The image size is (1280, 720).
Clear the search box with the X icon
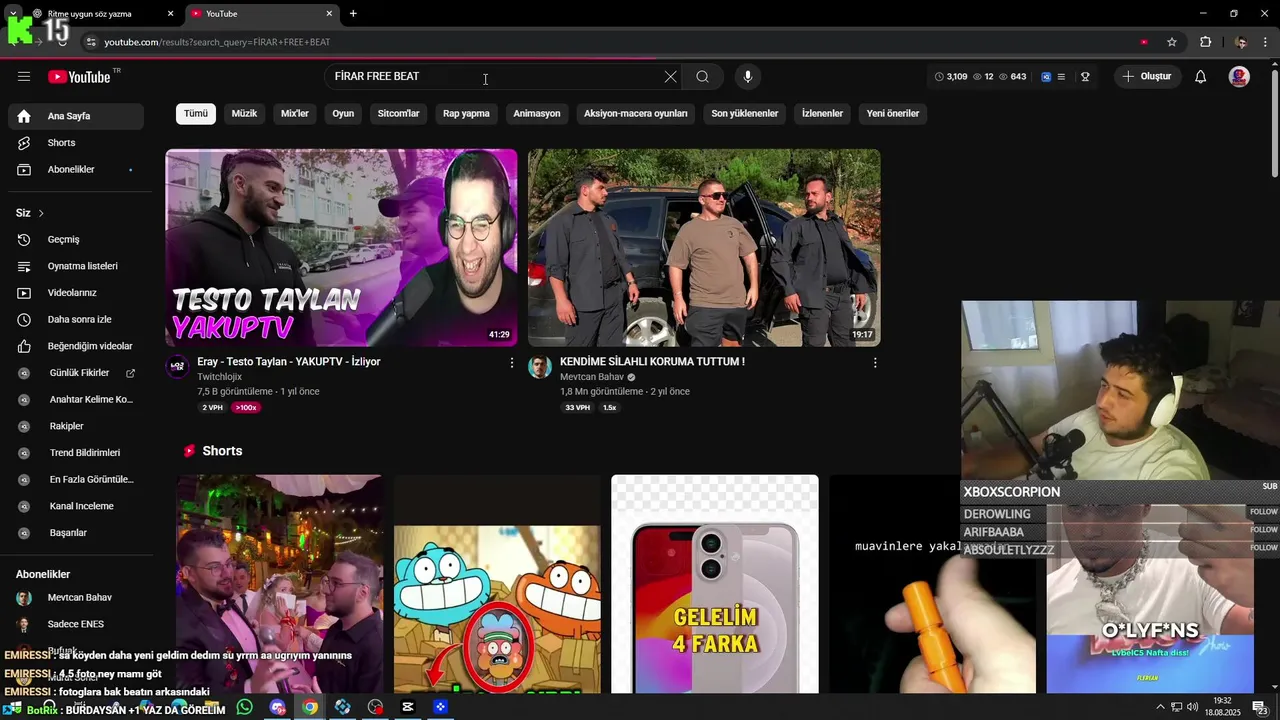pos(670,77)
